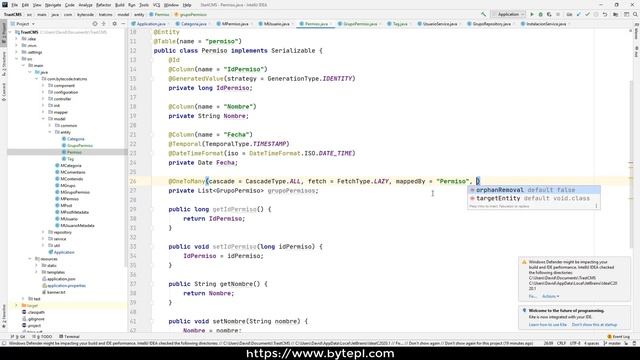This screenshot has width=640, height=360.
Task: Click 'Learn how to use Kite' link
Action: tap(547, 324)
